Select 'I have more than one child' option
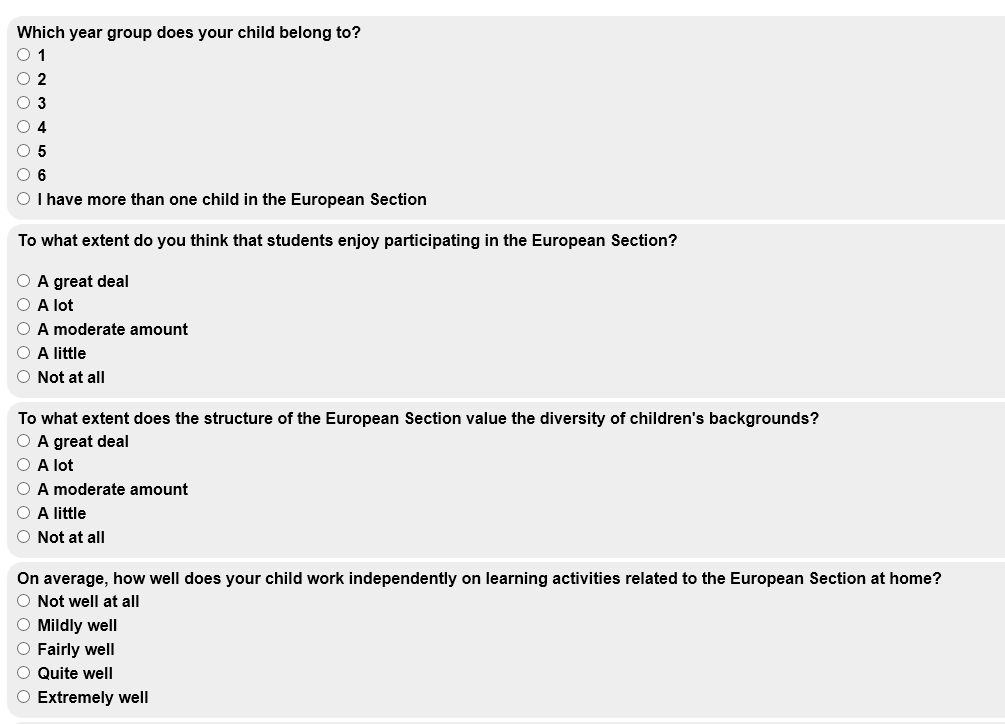Viewport: 1005px width, 724px height. (24, 199)
